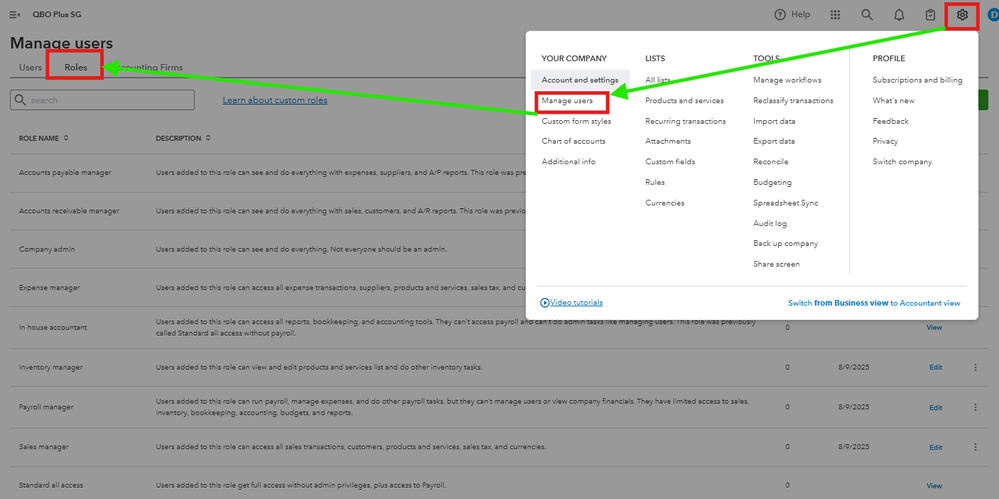Open Attachments list
This screenshot has width=999, height=499.
tap(668, 141)
